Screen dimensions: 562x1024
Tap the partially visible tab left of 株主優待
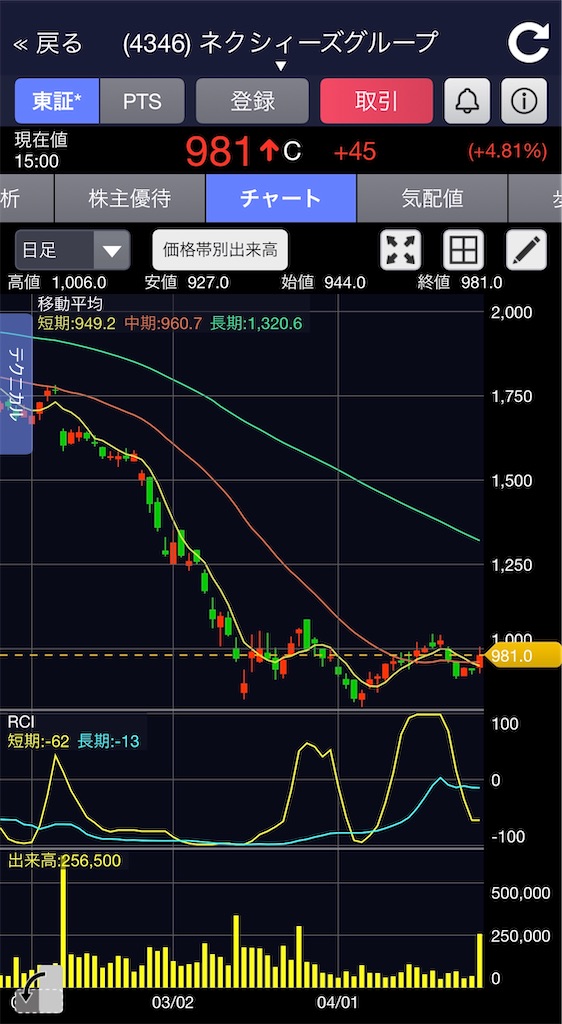click(x=26, y=199)
